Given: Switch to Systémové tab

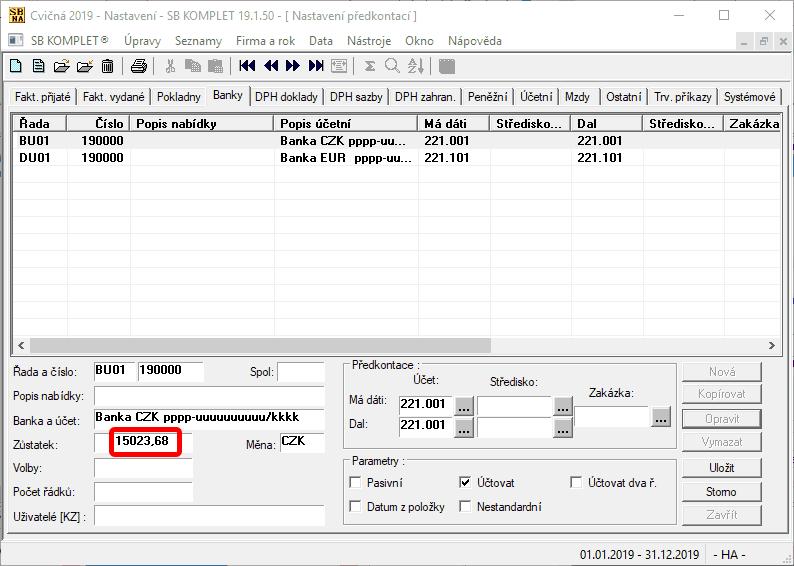Looking at the screenshot, I should click(x=749, y=97).
